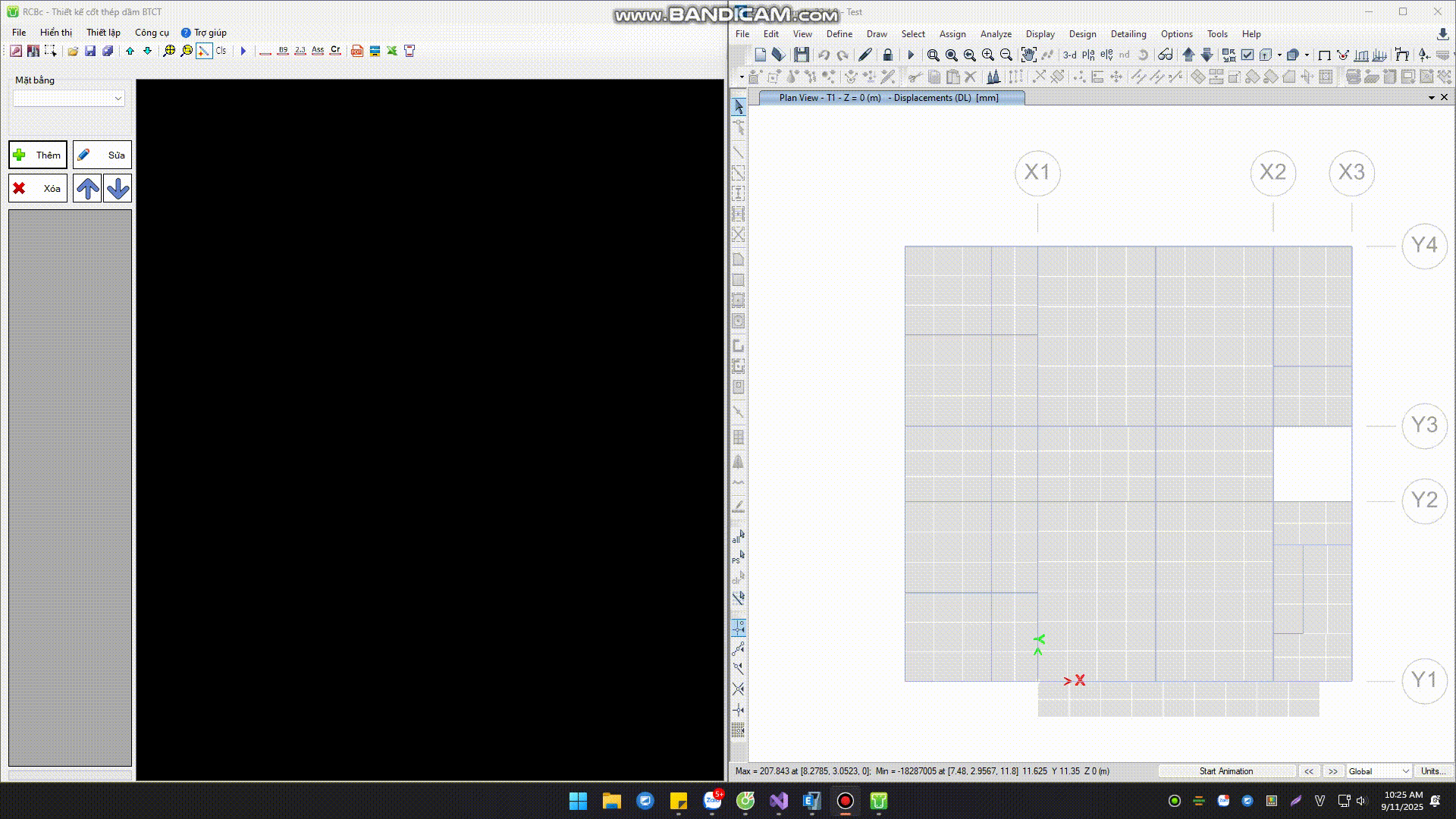Image resolution: width=1456 pixels, height=819 pixels.
Task: Open the Hiển thị menu in RCBc
Action: [56, 33]
